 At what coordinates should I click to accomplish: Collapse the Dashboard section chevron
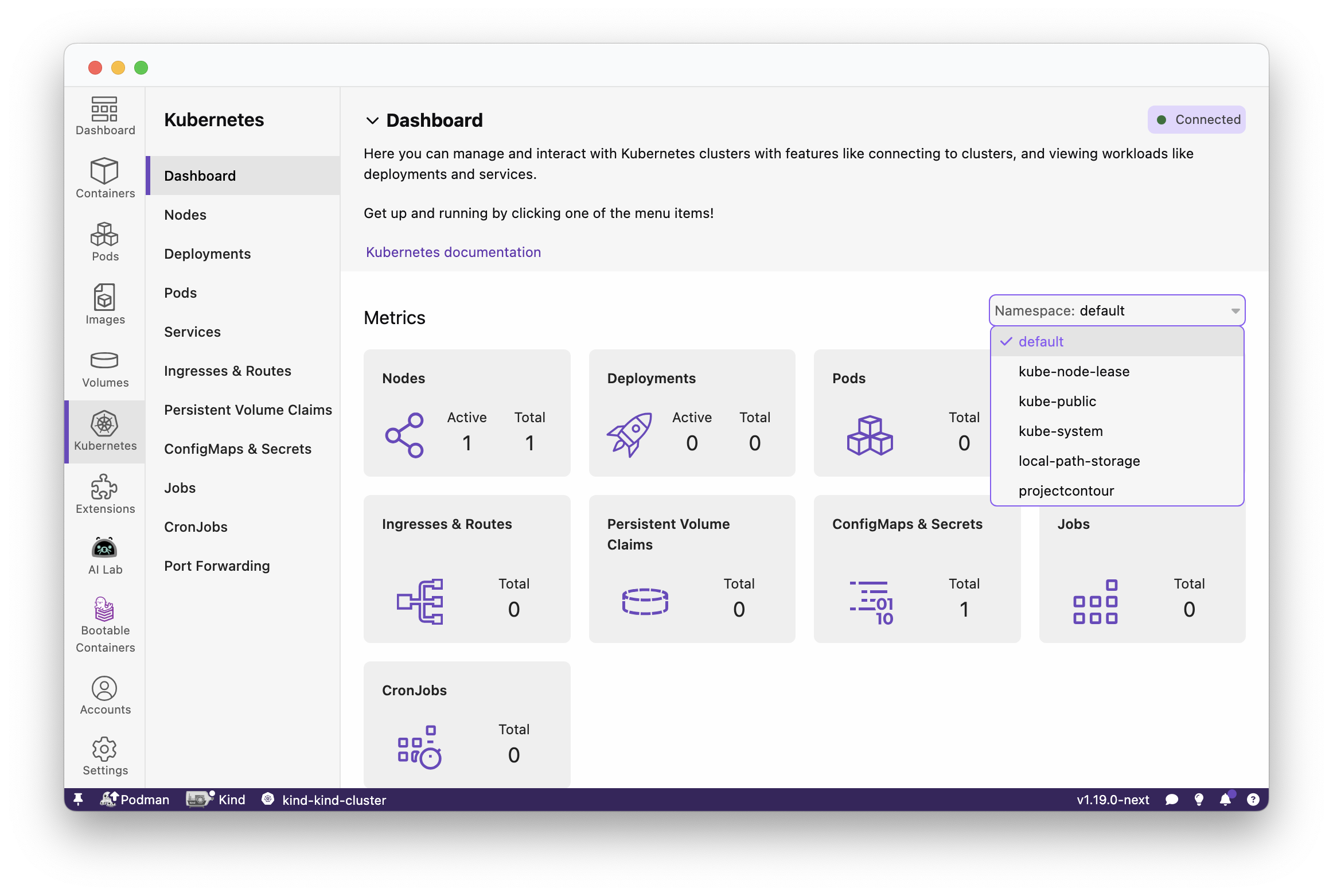[x=372, y=120]
